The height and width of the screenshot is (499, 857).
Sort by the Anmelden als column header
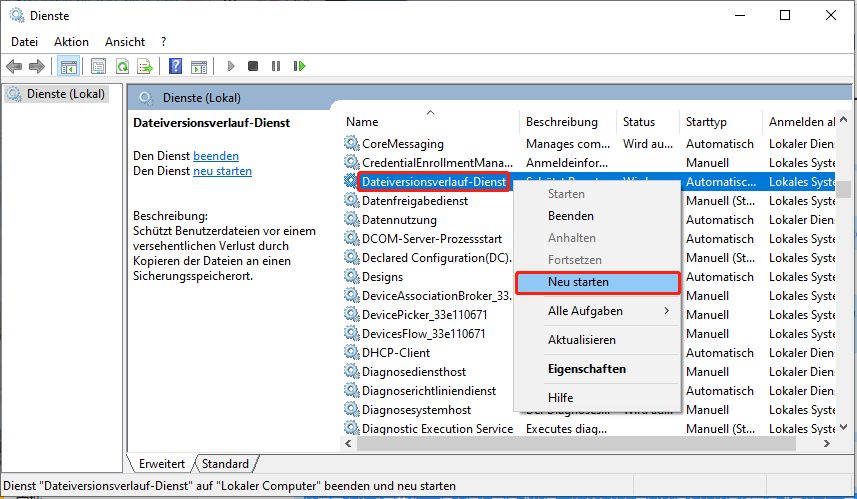click(x=799, y=121)
